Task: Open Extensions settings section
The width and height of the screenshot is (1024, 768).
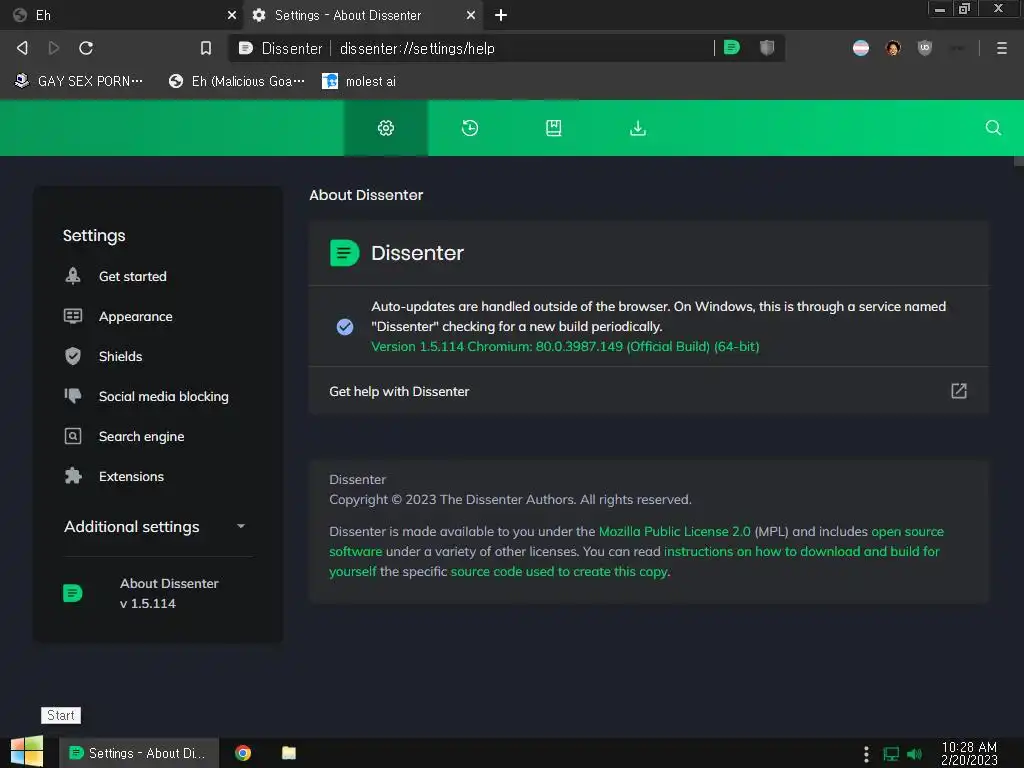Action: [x=131, y=476]
